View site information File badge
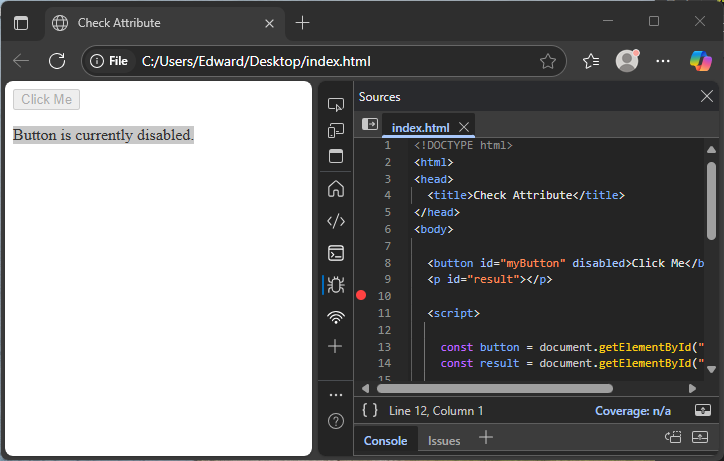724x461 pixels. pyautogui.click(x=109, y=61)
